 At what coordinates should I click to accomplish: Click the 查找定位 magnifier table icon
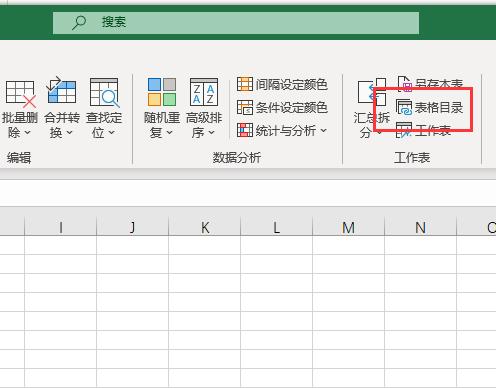104,93
